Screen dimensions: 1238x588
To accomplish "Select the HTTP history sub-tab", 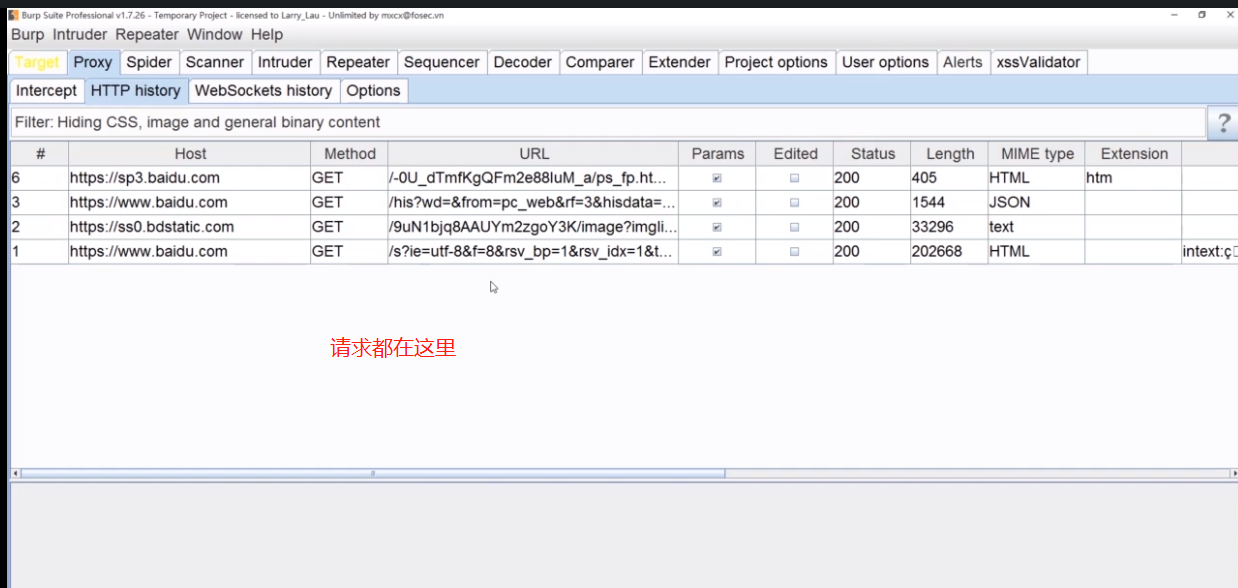I will click(x=136, y=90).
